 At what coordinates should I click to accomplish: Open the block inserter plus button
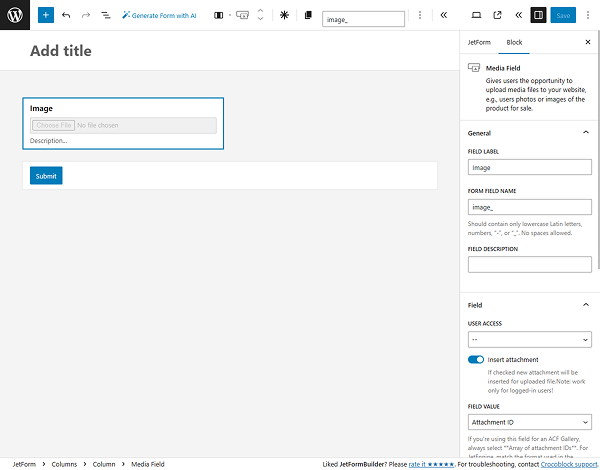(x=46, y=15)
